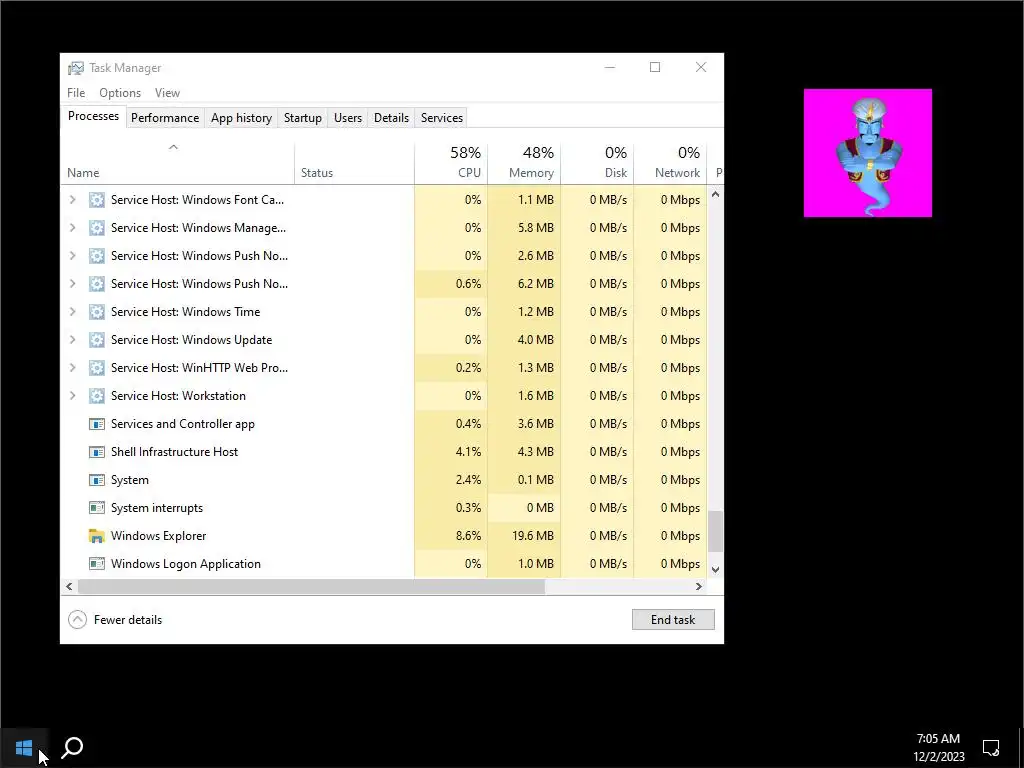Click the Services and Controller app icon
Viewport: 1024px width, 768px height.
point(97,424)
